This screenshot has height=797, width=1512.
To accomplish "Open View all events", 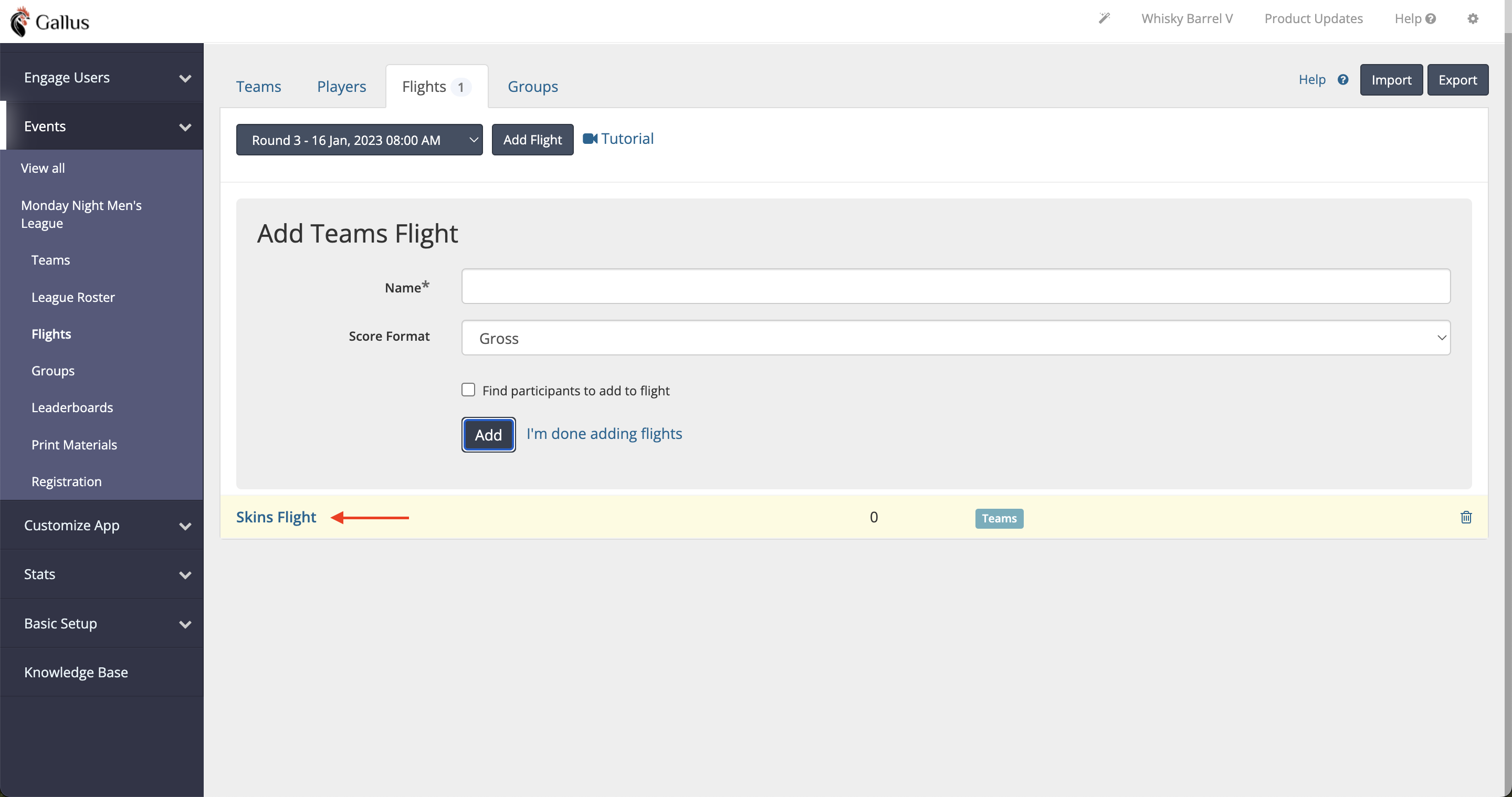I will pyautogui.click(x=43, y=168).
